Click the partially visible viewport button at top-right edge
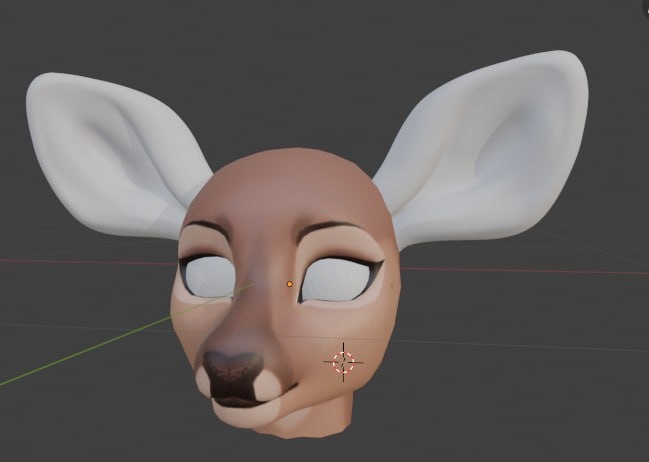The image size is (649, 462). tap(640, 8)
